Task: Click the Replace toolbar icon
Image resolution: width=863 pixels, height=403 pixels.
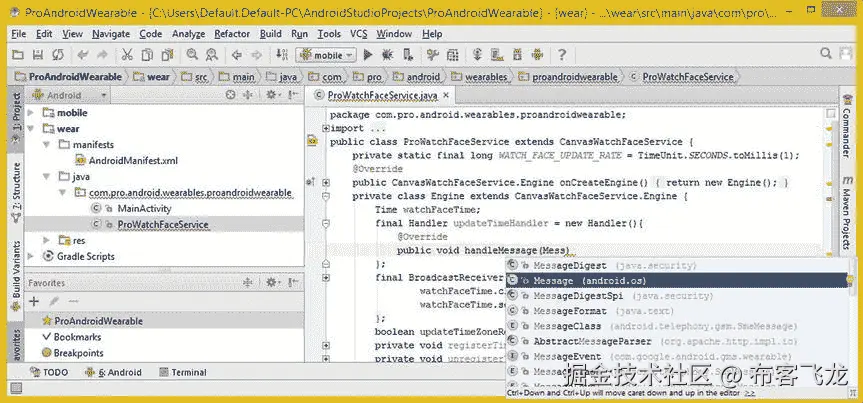Action: pyautogui.click(x=211, y=55)
